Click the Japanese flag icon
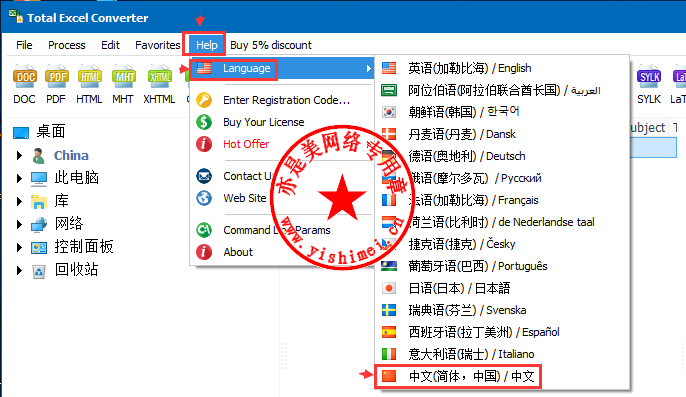This screenshot has height=397, width=686. (388, 288)
